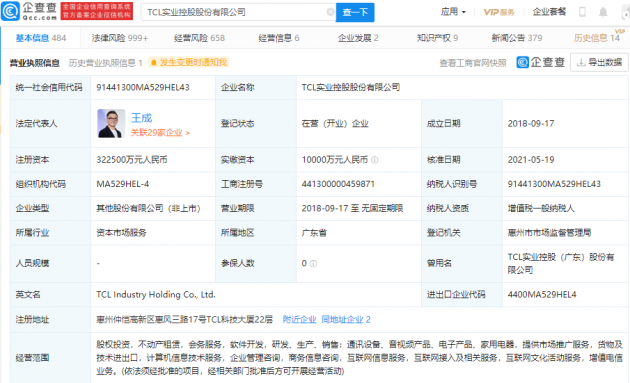Click the 附近企业 link

299,320
